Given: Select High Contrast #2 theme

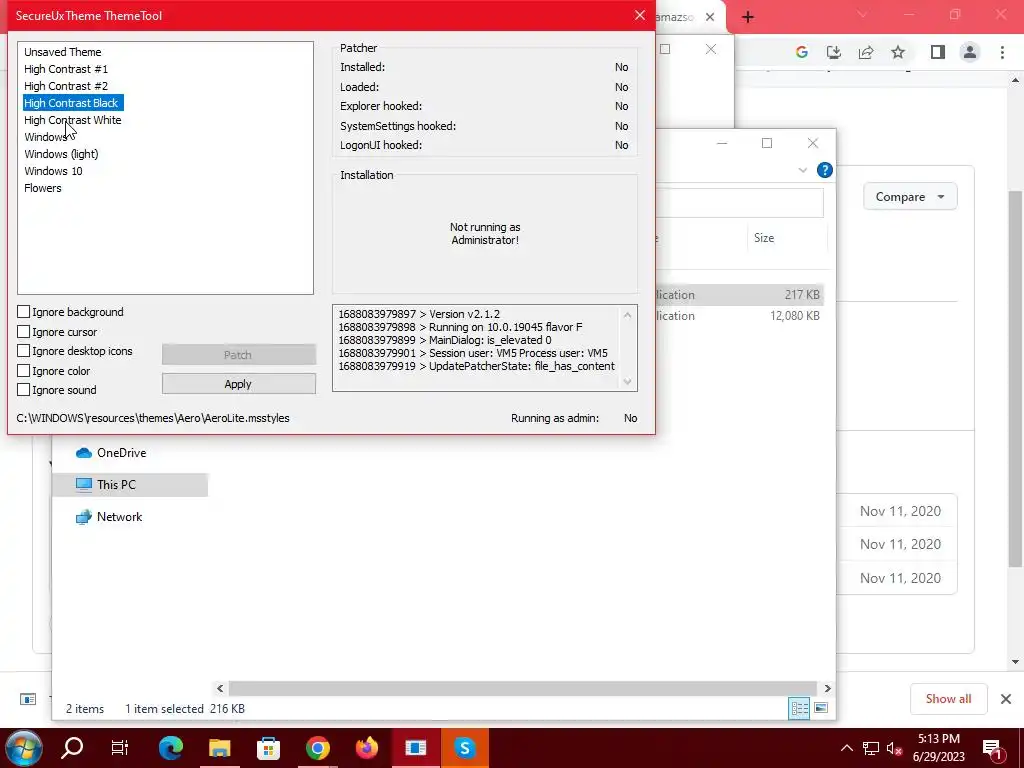Looking at the screenshot, I should pos(66,86).
